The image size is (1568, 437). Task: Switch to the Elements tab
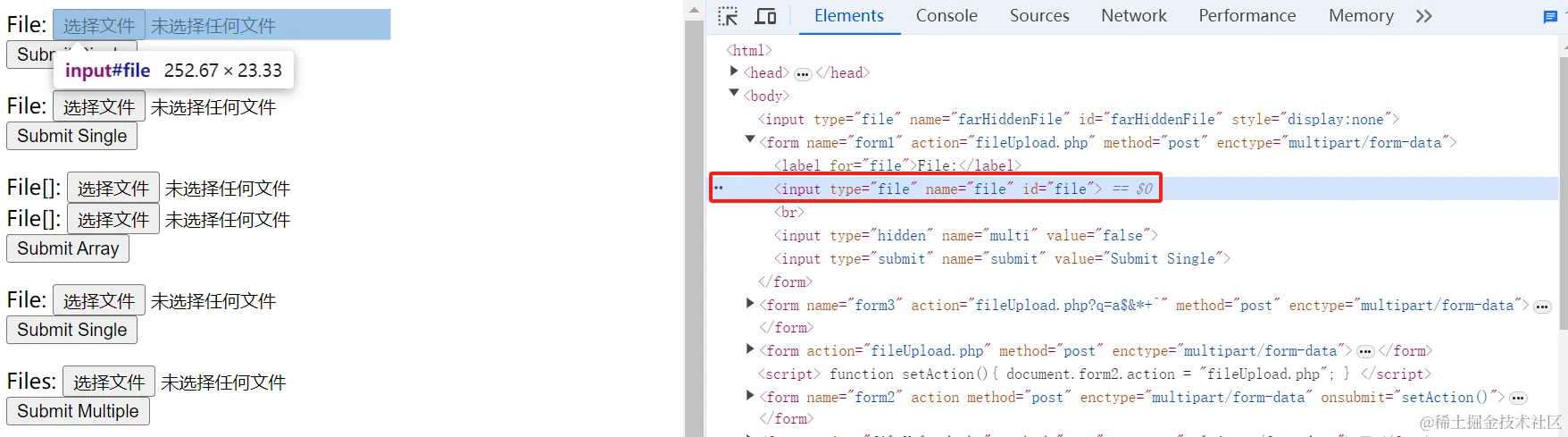(848, 16)
